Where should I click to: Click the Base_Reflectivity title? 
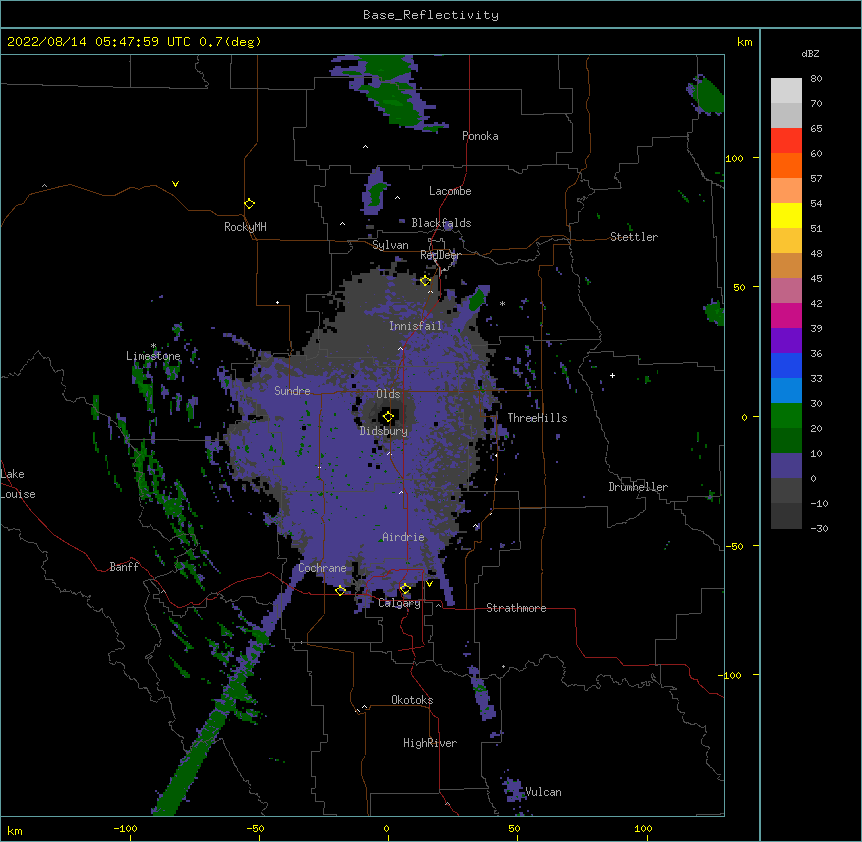tap(431, 15)
